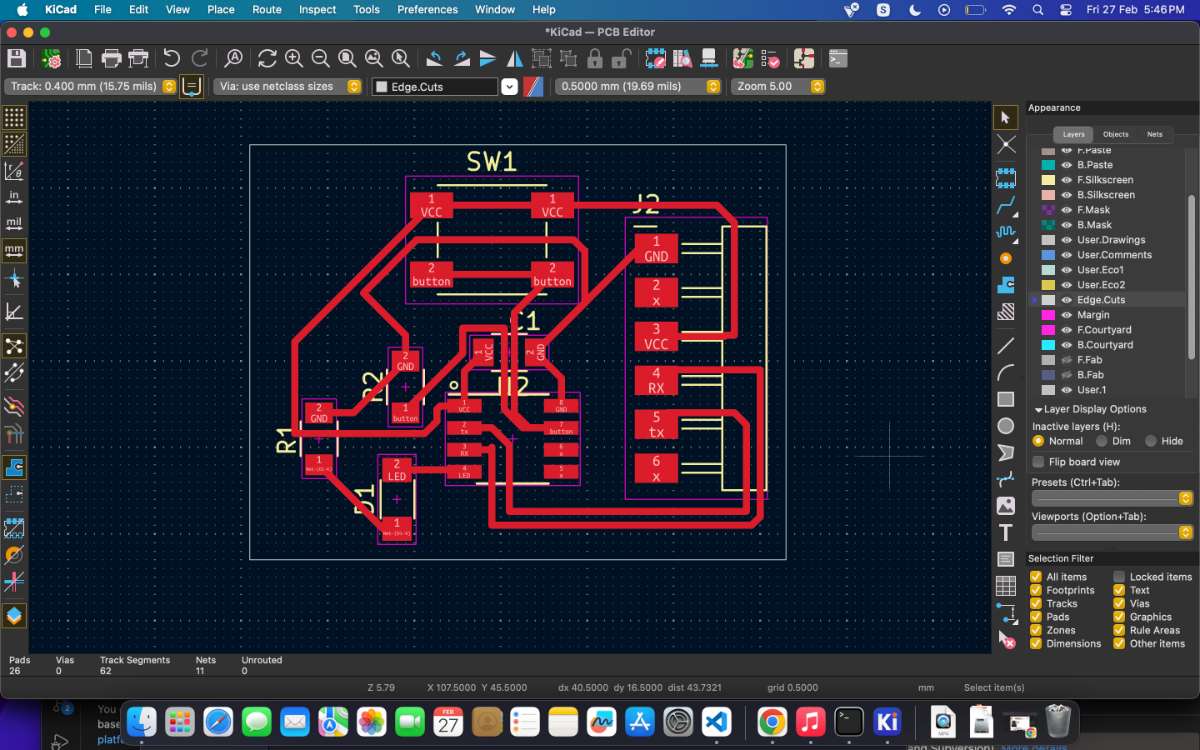
Task: Zoom to fit the page
Action: 348,58
